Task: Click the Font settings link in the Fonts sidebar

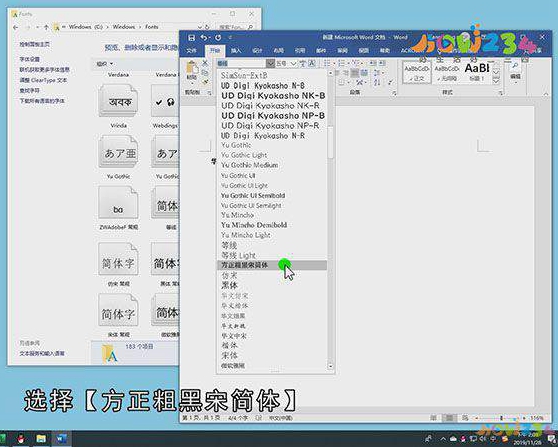Action: click(30, 59)
